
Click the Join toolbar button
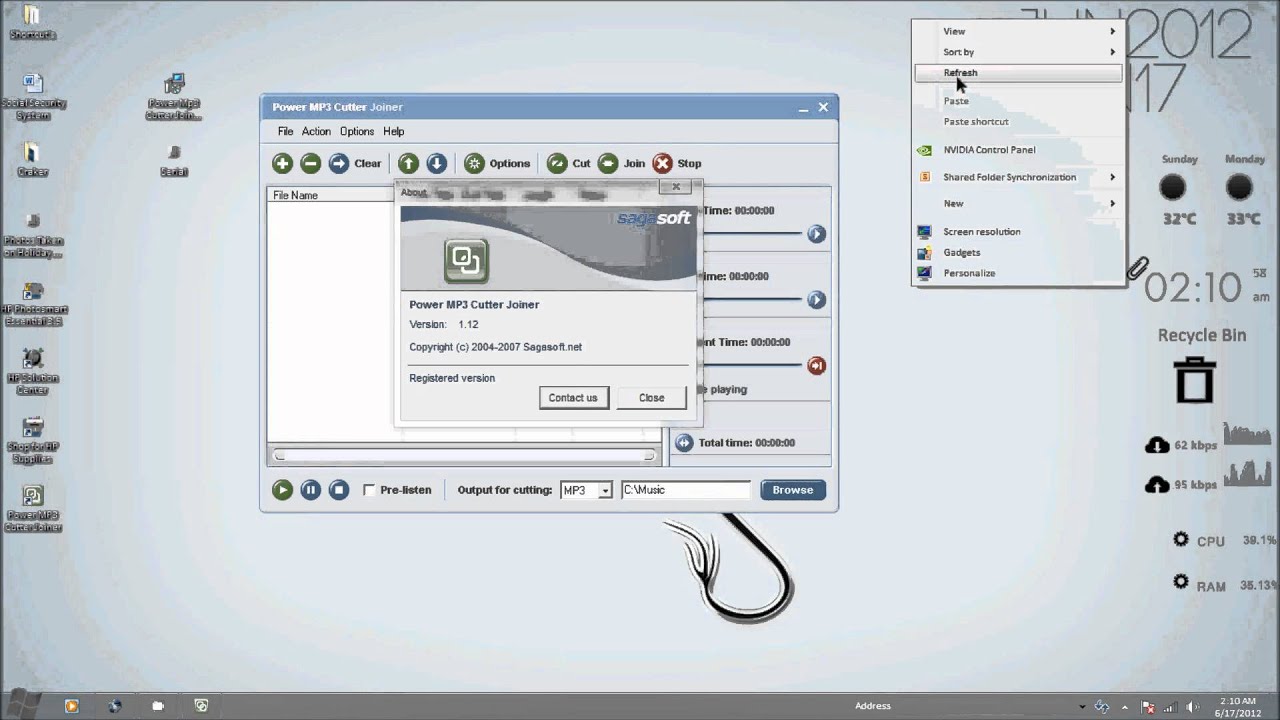pos(621,163)
